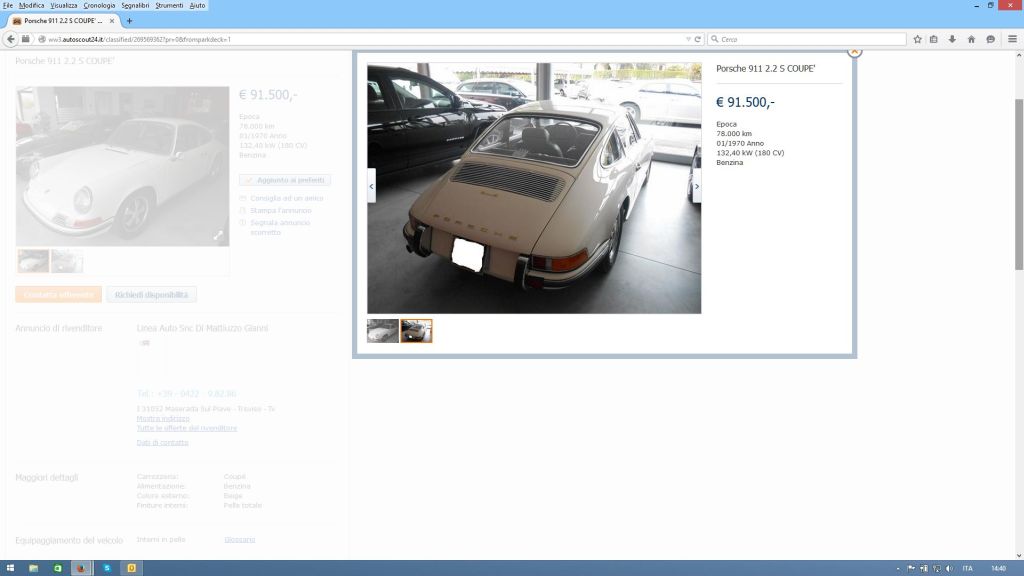Click the Cerca search box

(807, 39)
